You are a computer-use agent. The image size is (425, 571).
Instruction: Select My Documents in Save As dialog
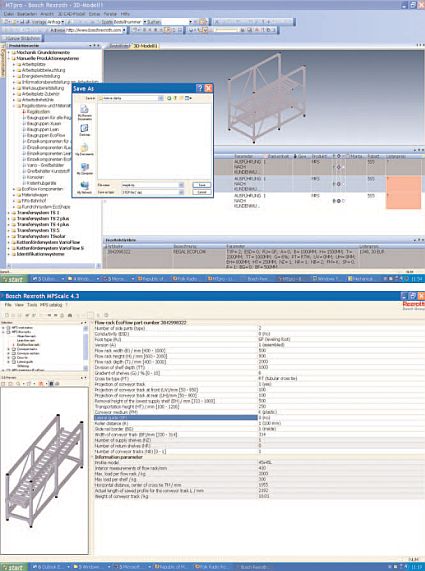point(84,150)
